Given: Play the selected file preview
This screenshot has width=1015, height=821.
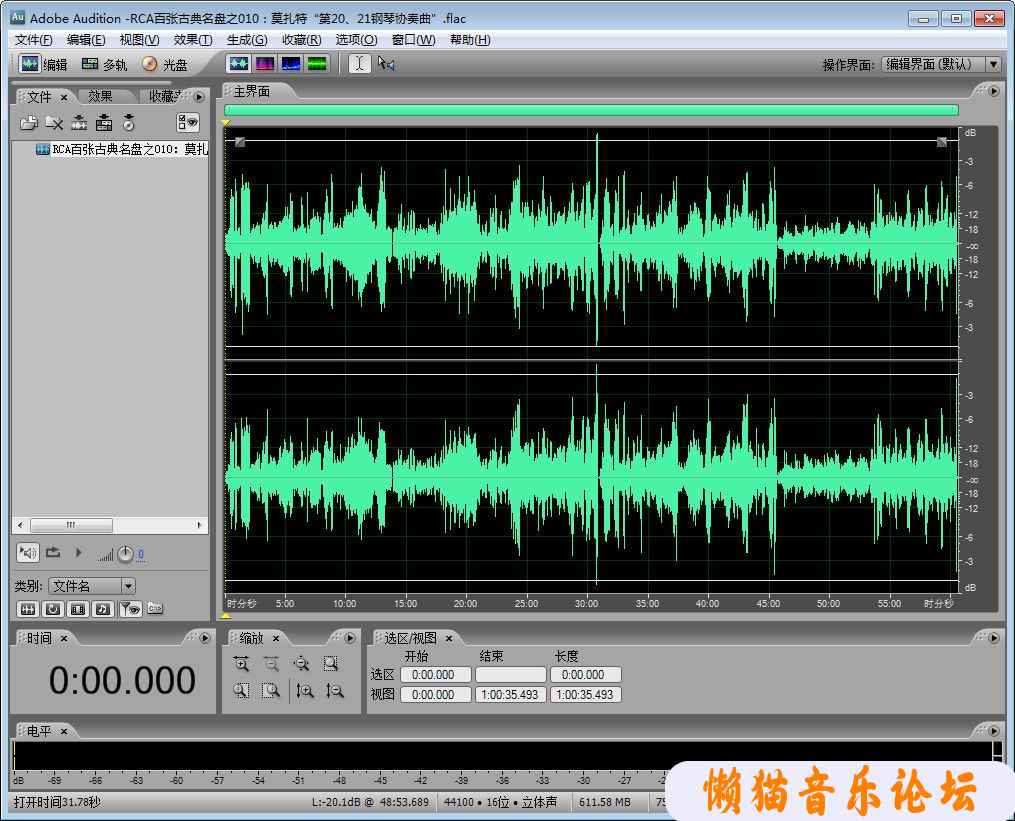Looking at the screenshot, I should pos(78,553).
